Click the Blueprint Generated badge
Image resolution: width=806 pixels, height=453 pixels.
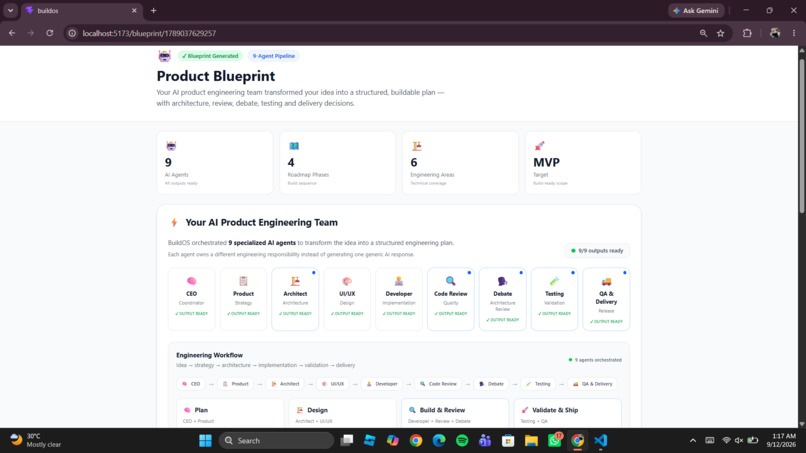click(210, 56)
